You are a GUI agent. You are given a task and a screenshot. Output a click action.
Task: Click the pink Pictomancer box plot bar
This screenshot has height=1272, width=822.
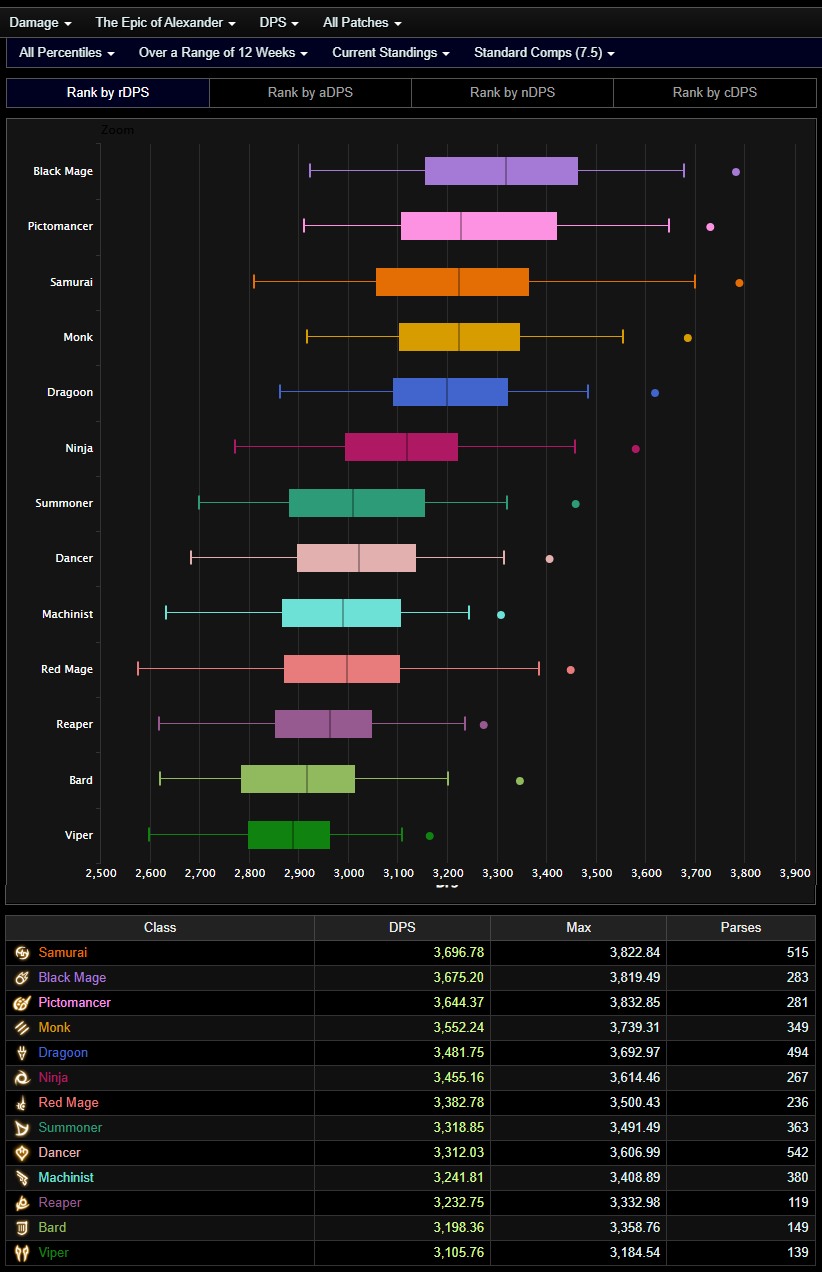click(x=479, y=226)
